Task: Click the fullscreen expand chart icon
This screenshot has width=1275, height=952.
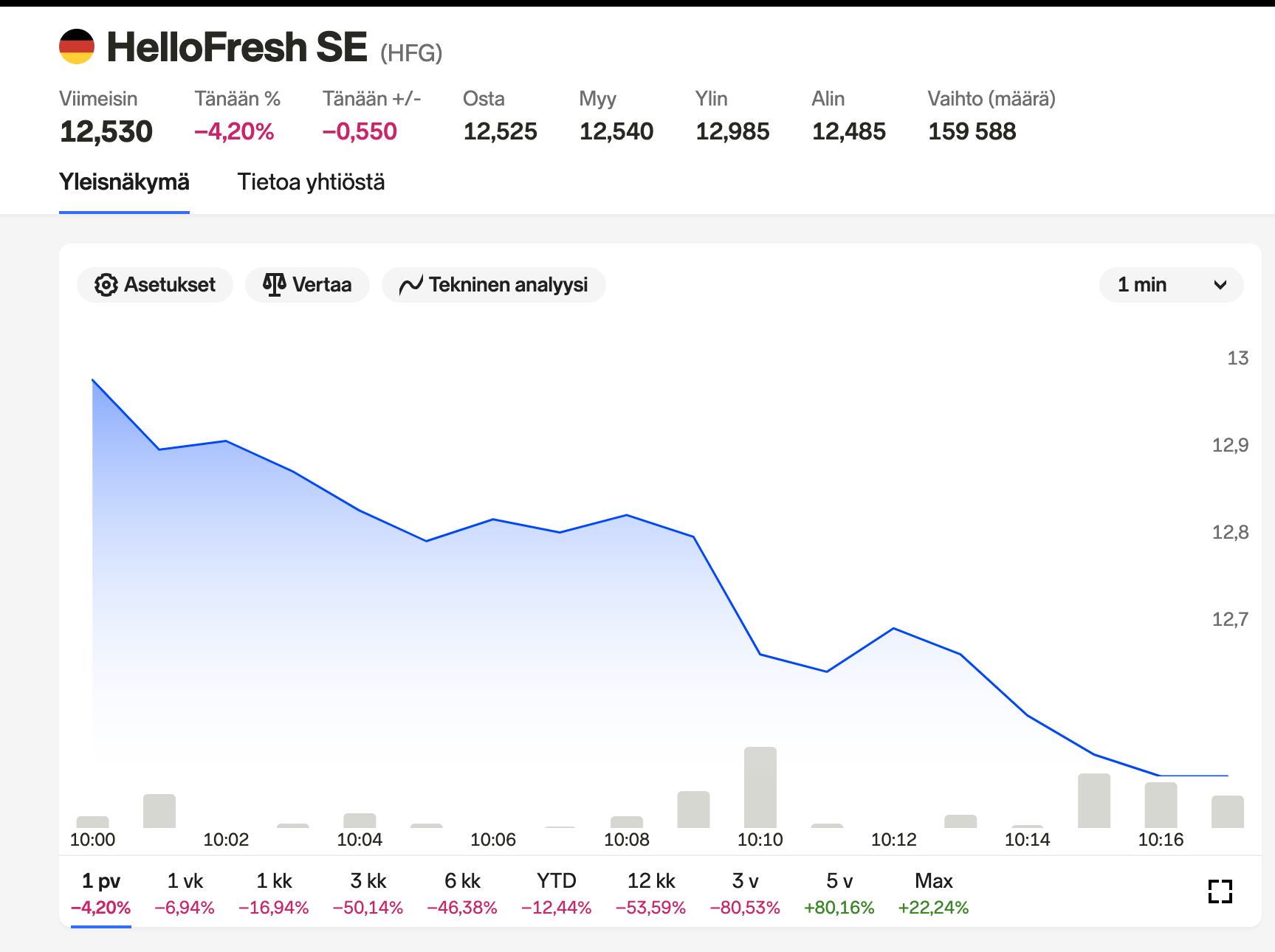Action: [x=1220, y=891]
